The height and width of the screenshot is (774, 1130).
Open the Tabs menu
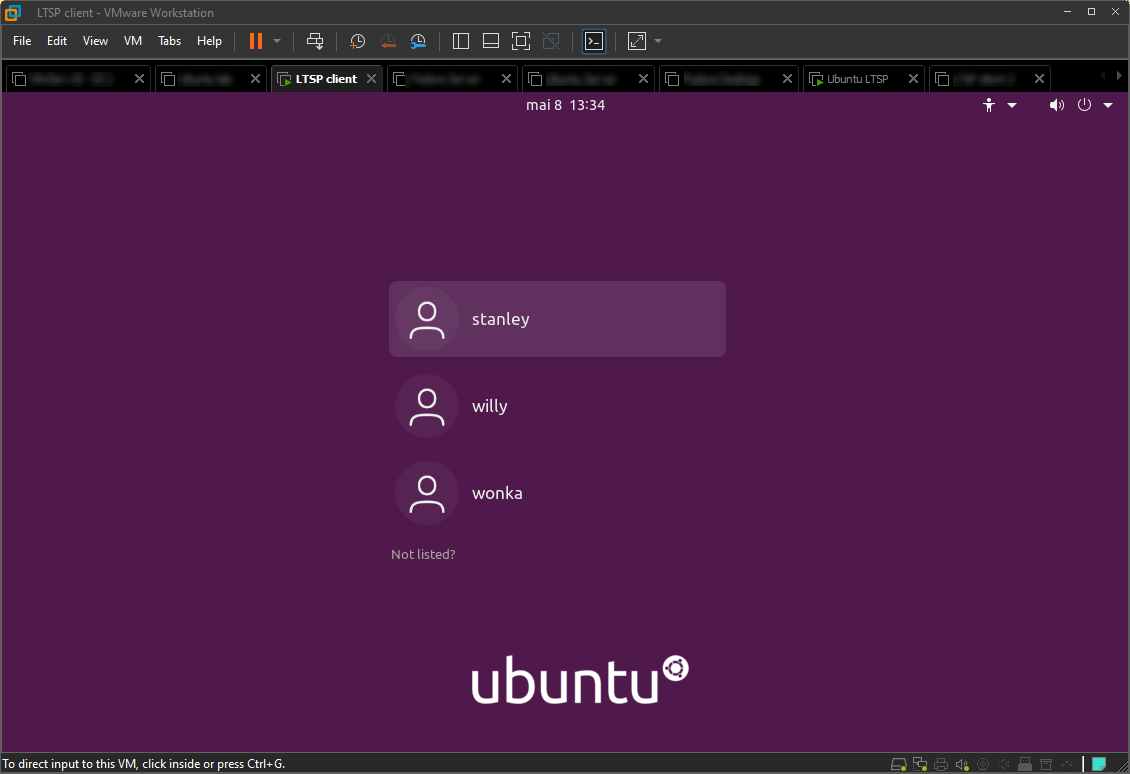[x=169, y=41]
